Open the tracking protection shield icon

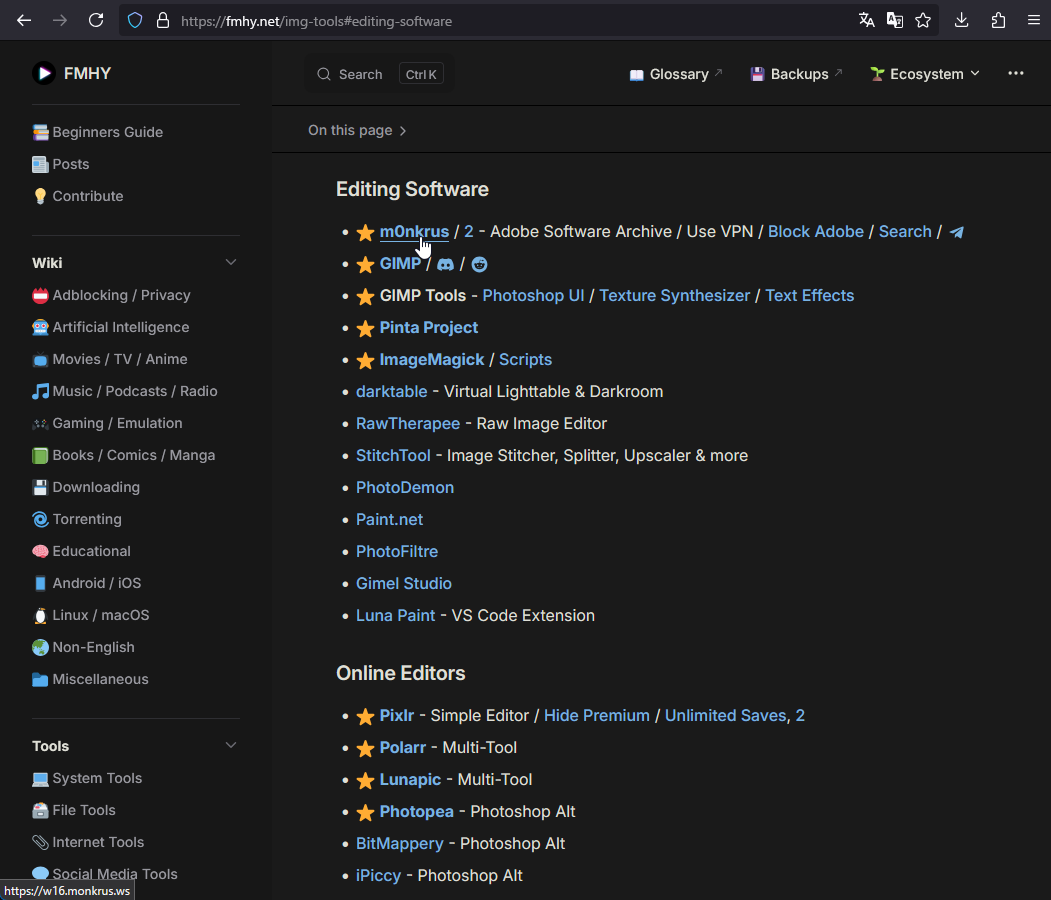click(x=135, y=21)
